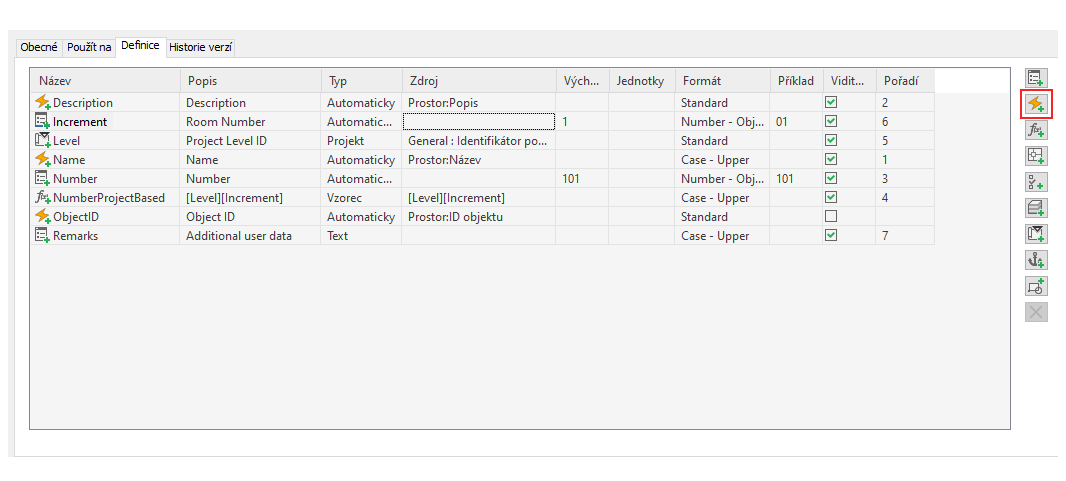This screenshot has height=481, width=1066.
Task: Click the add text attribute icon at top of toolbar
Action: (1036, 78)
